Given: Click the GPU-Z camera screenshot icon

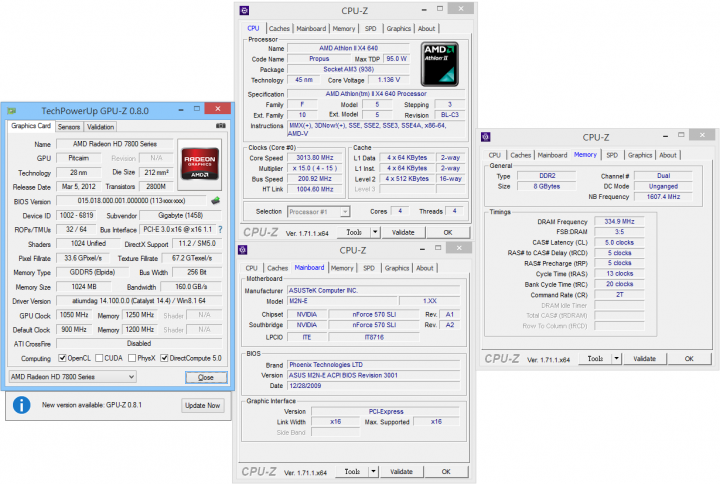Looking at the screenshot, I should pos(221,126).
